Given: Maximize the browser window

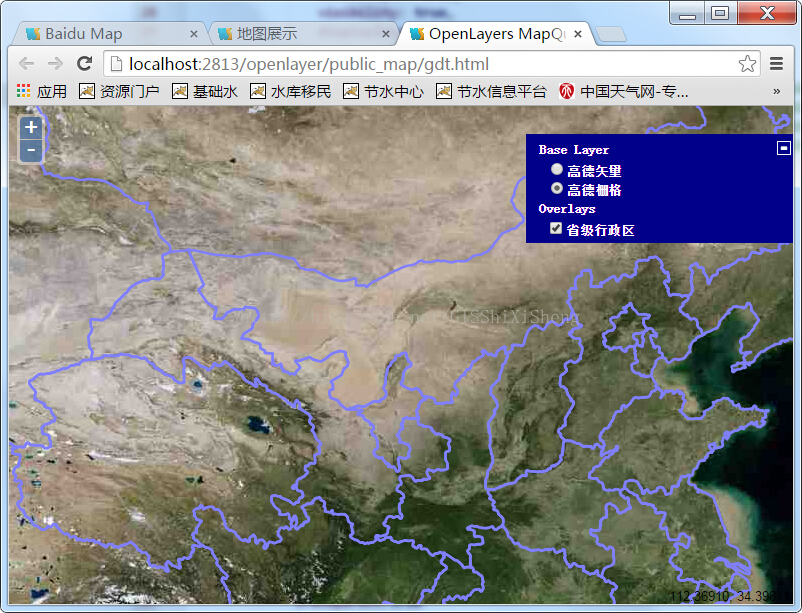Looking at the screenshot, I should (720, 13).
